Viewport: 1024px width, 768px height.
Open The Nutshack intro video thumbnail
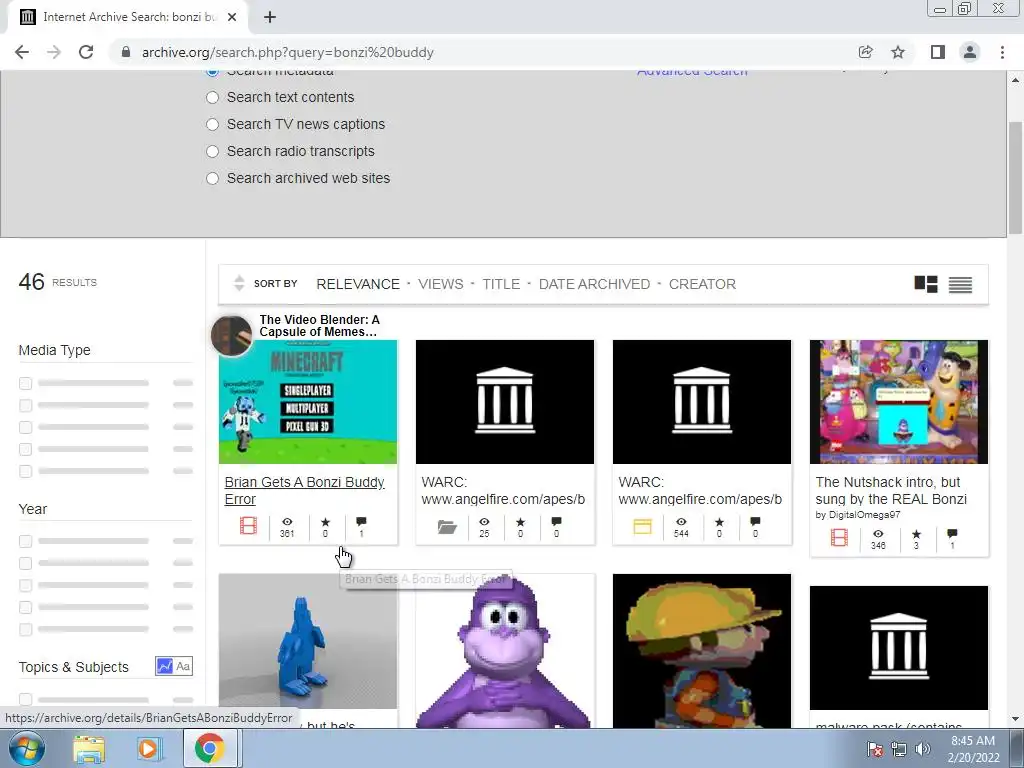tap(899, 402)
